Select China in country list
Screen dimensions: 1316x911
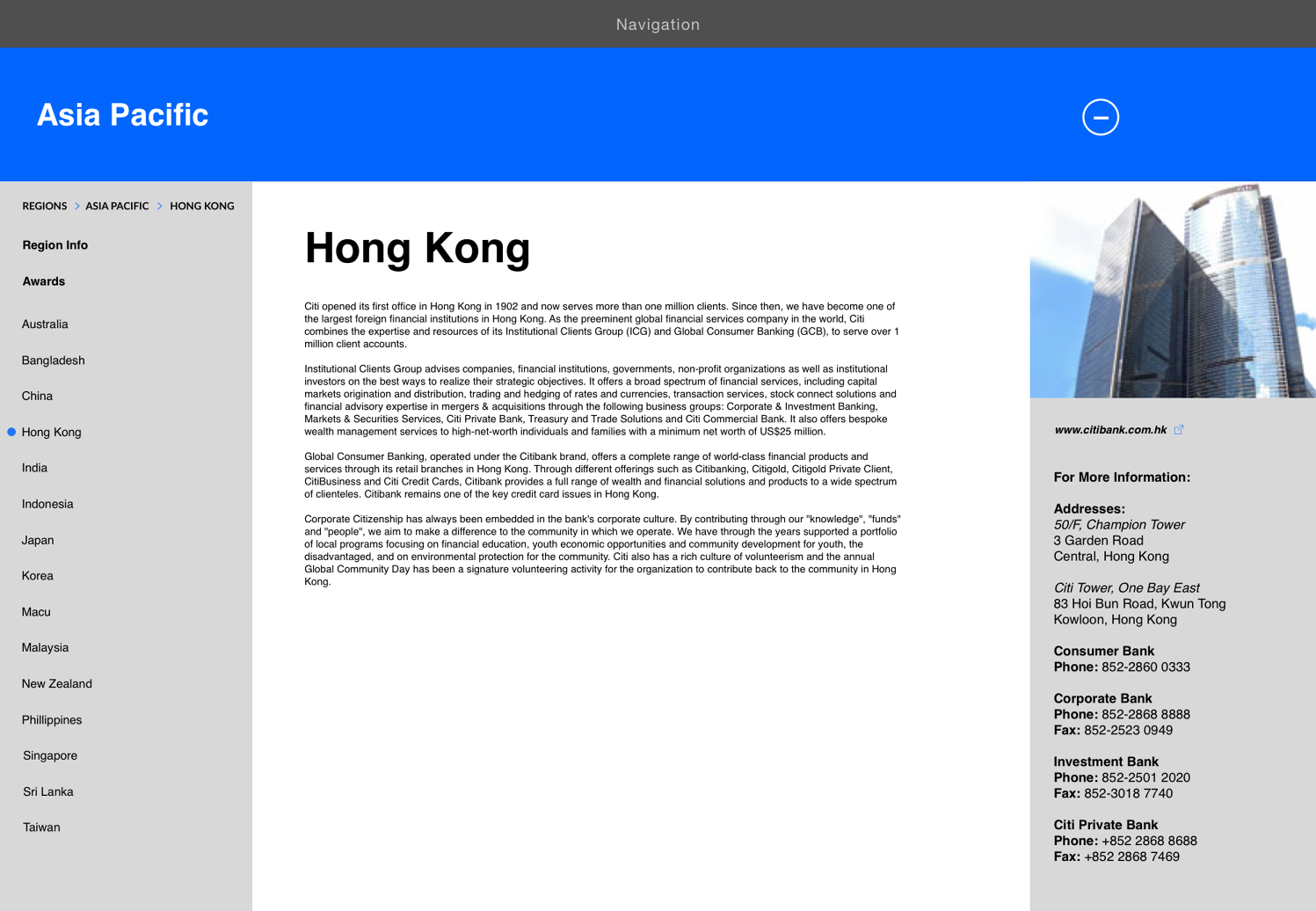(37, 397)
